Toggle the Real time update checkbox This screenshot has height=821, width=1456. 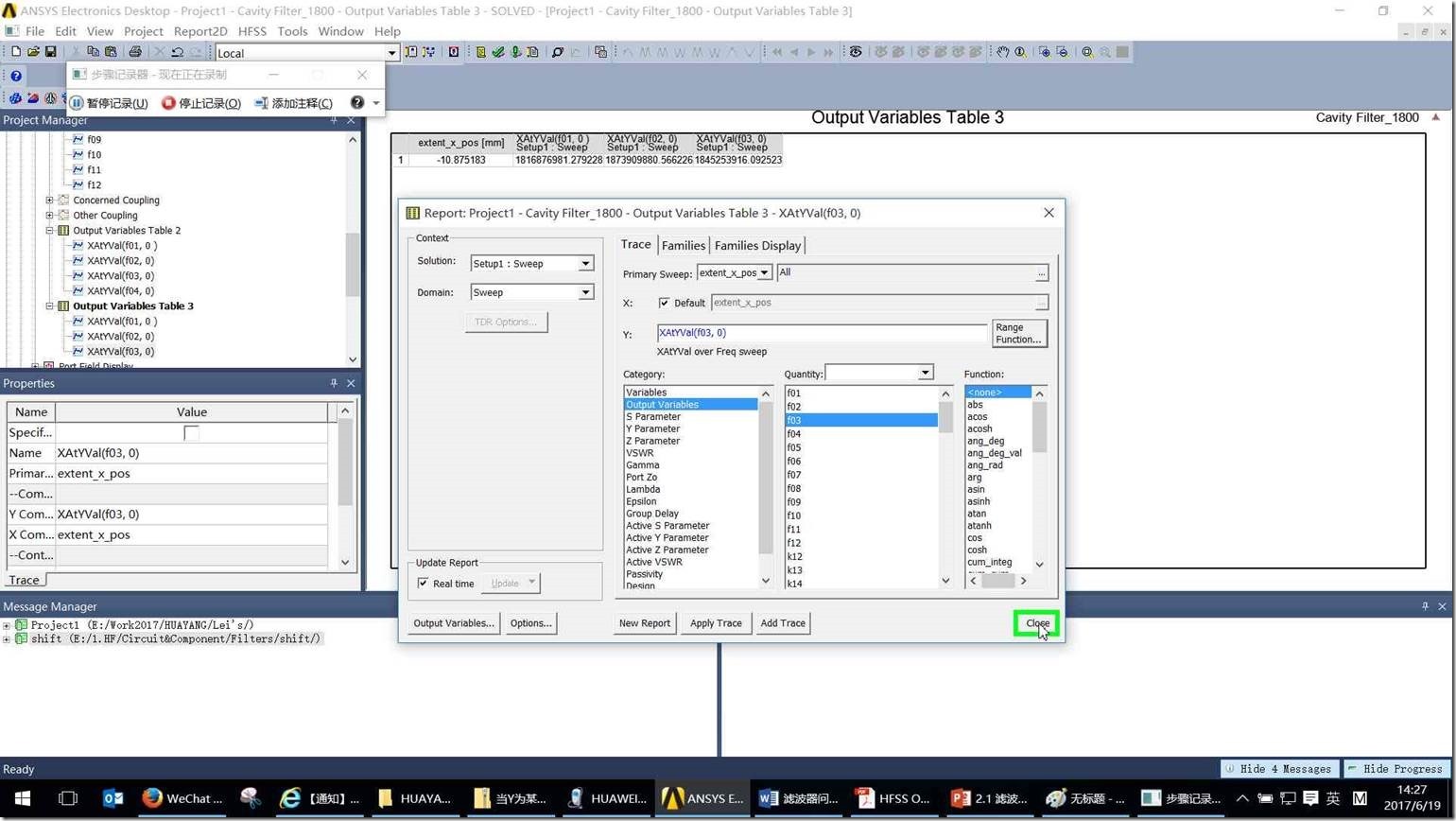point(423,584)
